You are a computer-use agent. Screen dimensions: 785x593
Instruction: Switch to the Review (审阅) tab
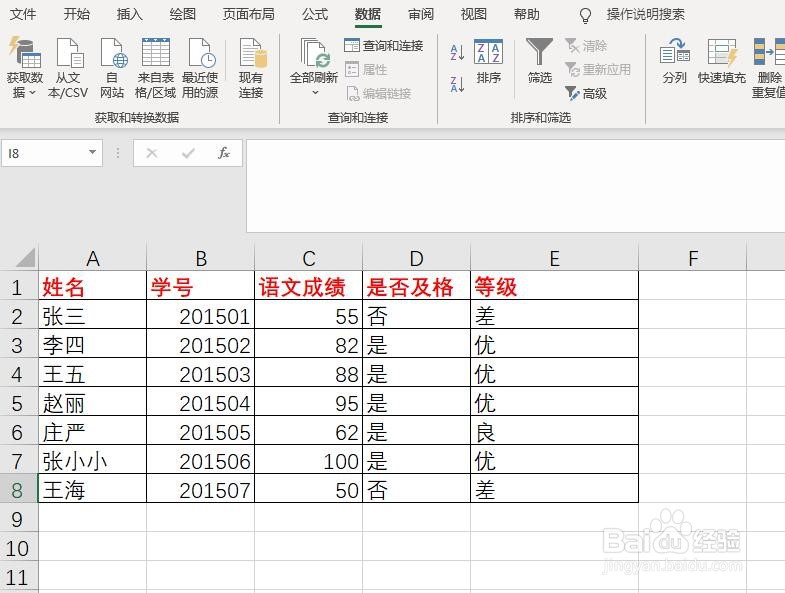click(421, 14)
